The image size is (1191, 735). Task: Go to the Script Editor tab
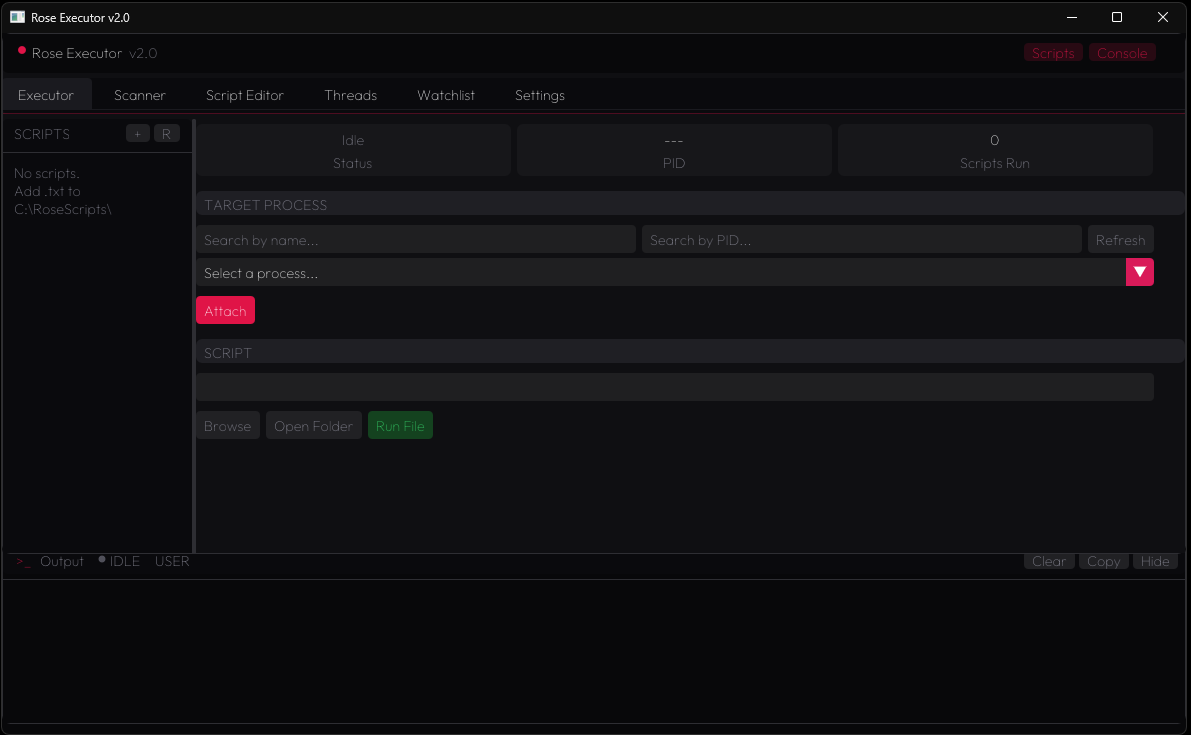tap(245, 95)
